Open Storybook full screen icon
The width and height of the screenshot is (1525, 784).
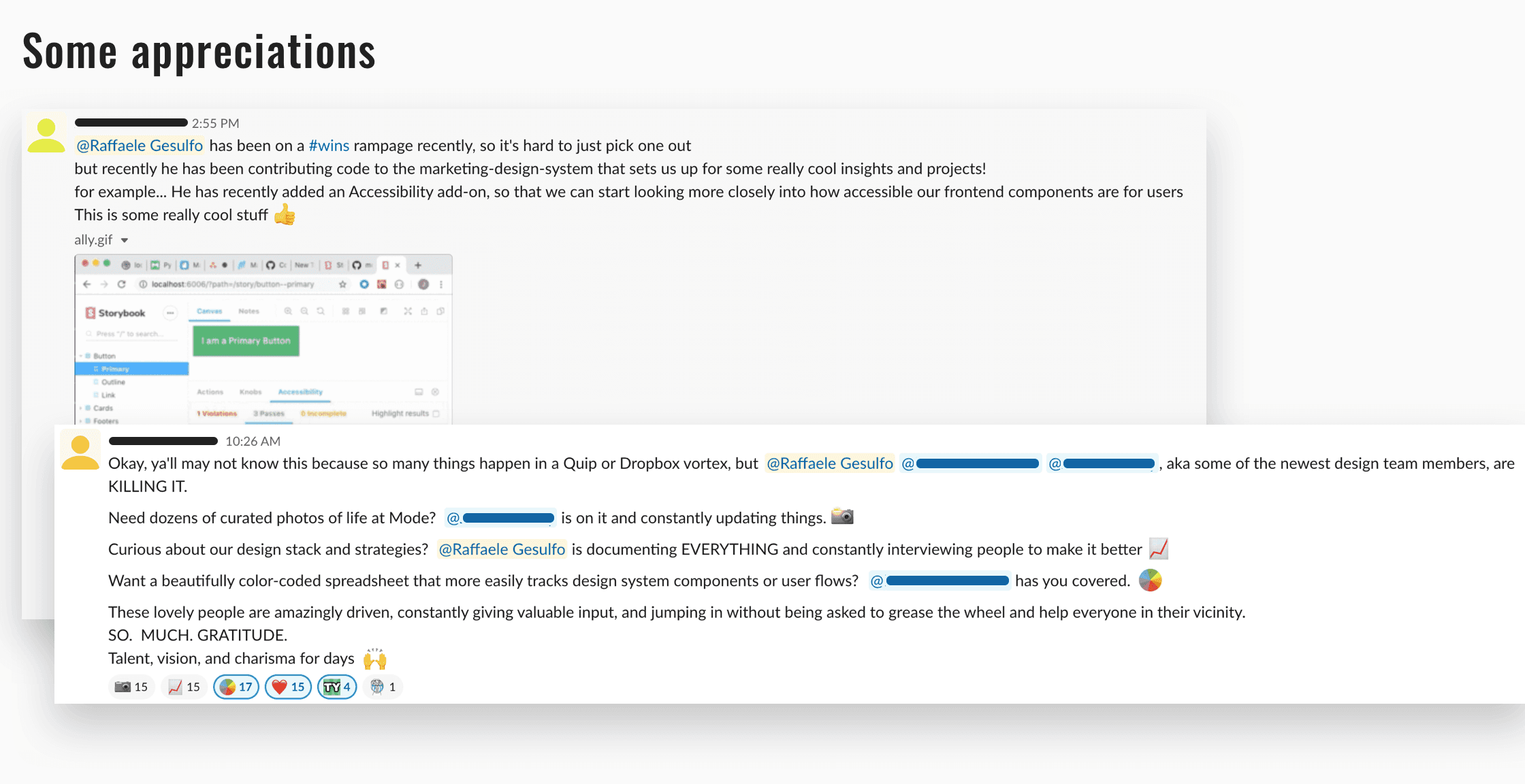pyautogui.click(x=407, y=311)
